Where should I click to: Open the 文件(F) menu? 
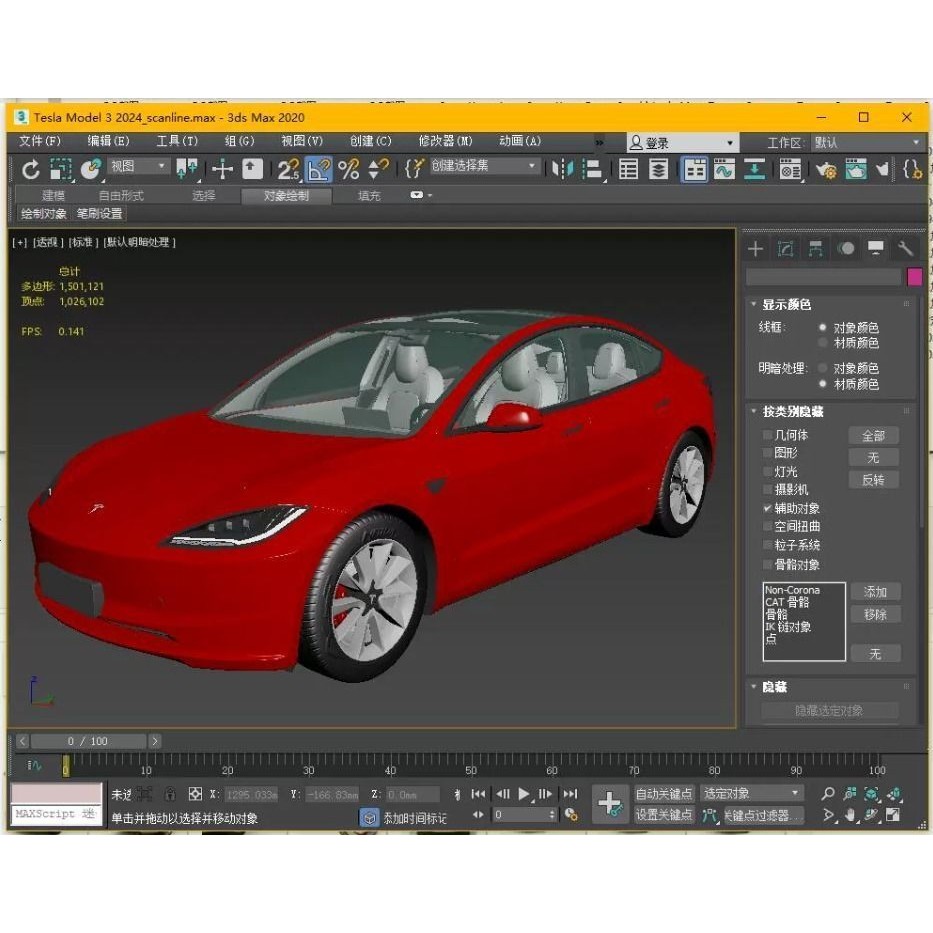coord(40,141)
